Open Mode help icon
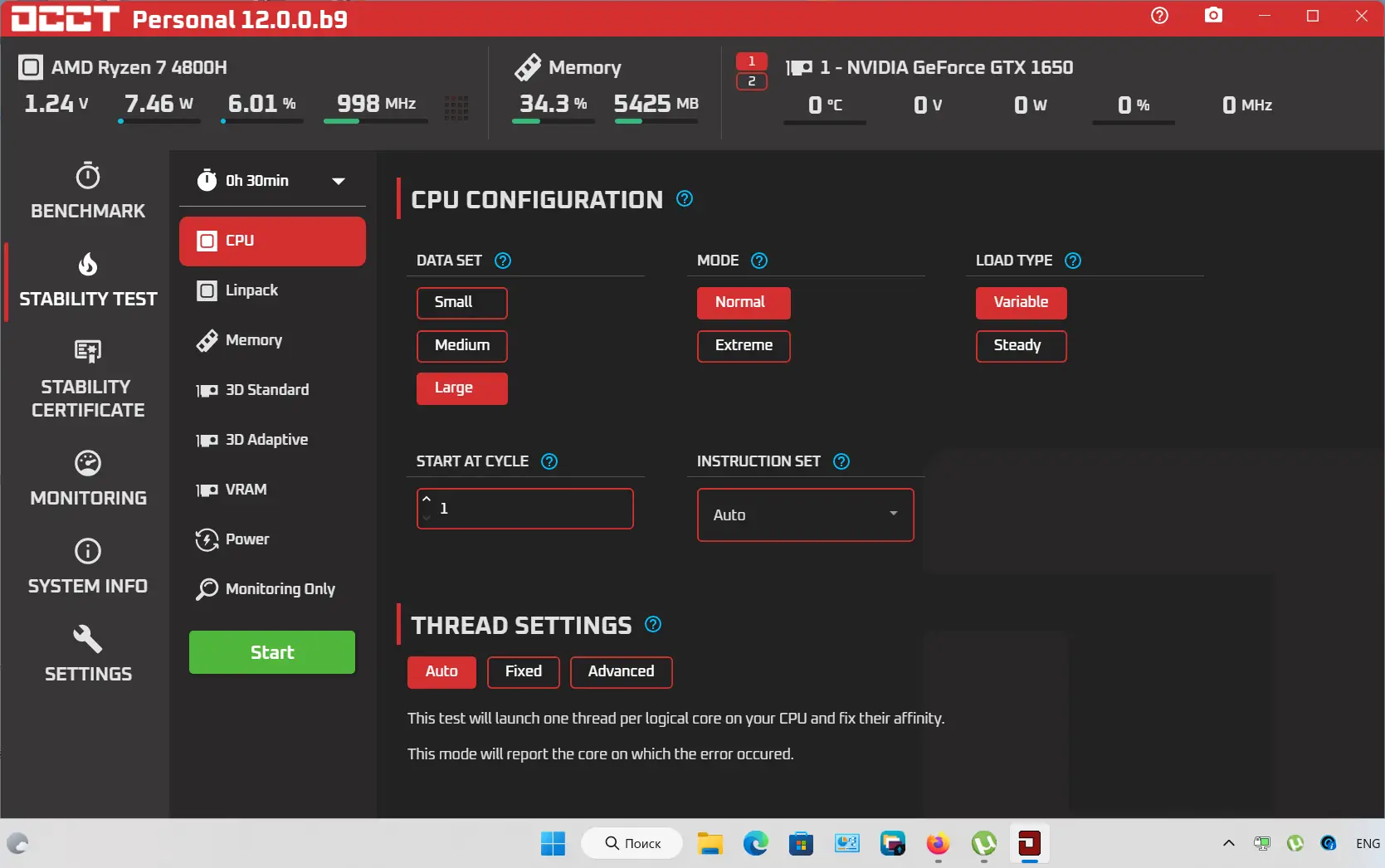This screenshot has width=1385, height=868. pyautogui.click(x=759, y=261)
